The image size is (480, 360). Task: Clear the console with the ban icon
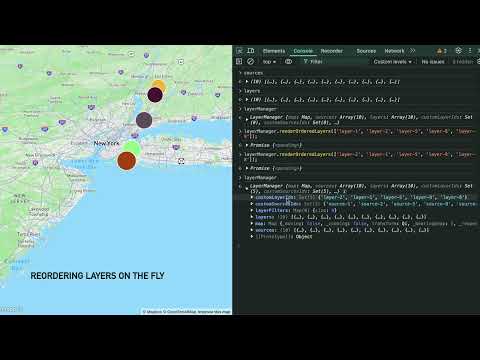coord(250,61)
